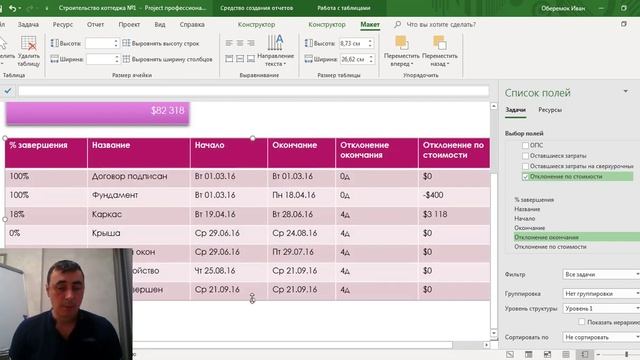The width and height of the screenshot is (640, 360).
Task: Align text to top of cell
Action: click(229, 59)
